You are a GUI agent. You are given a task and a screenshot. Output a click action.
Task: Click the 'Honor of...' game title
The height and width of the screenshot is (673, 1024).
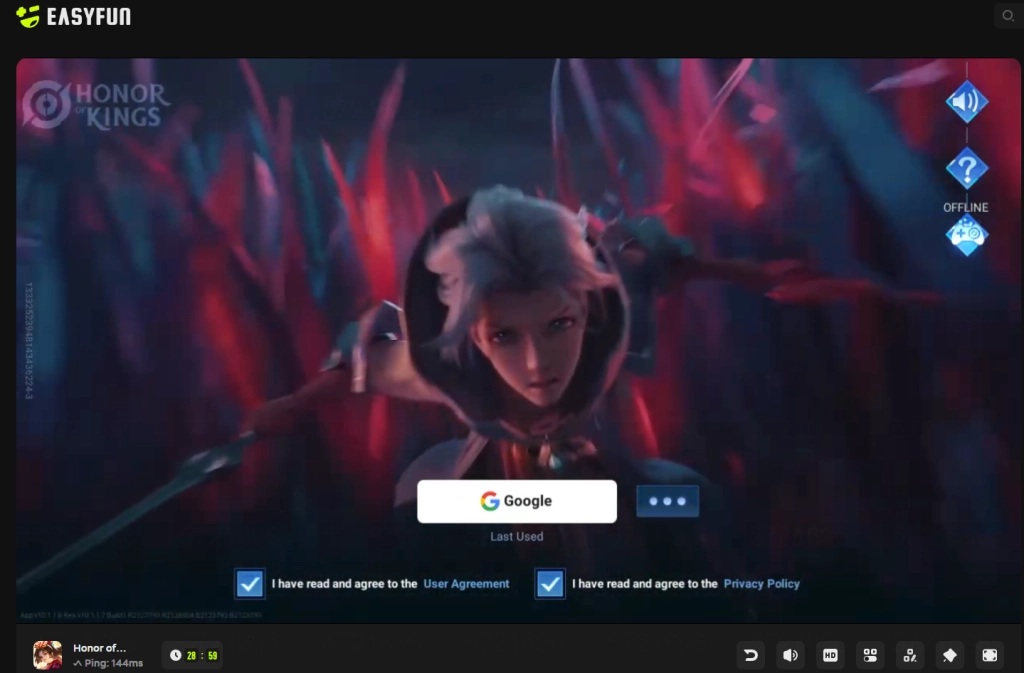click(x=100, y=648)
